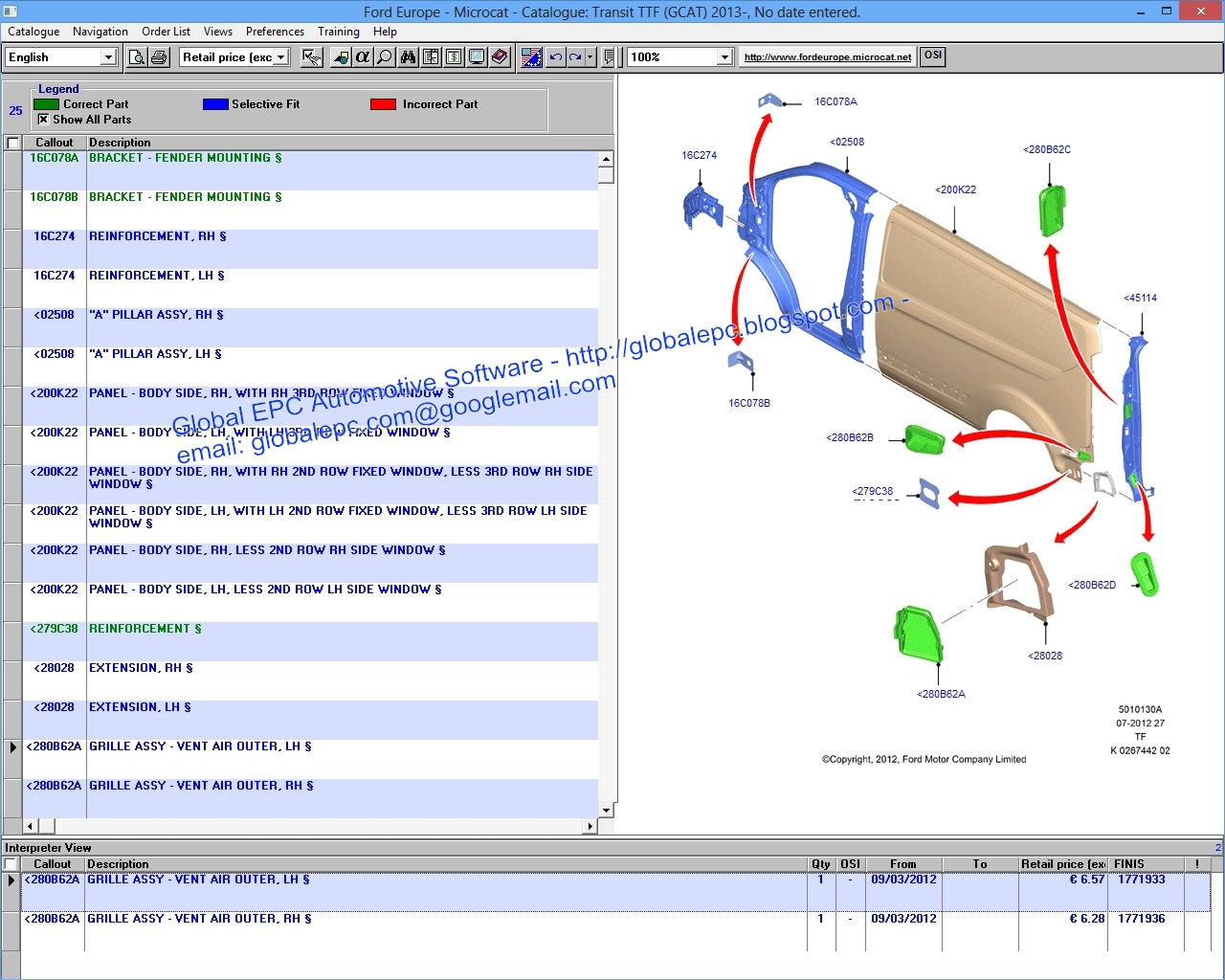Image resolution: width=1225 pixels, height=980 pixels.
Task: Open the Help menu
Action: tap(385, 32)
